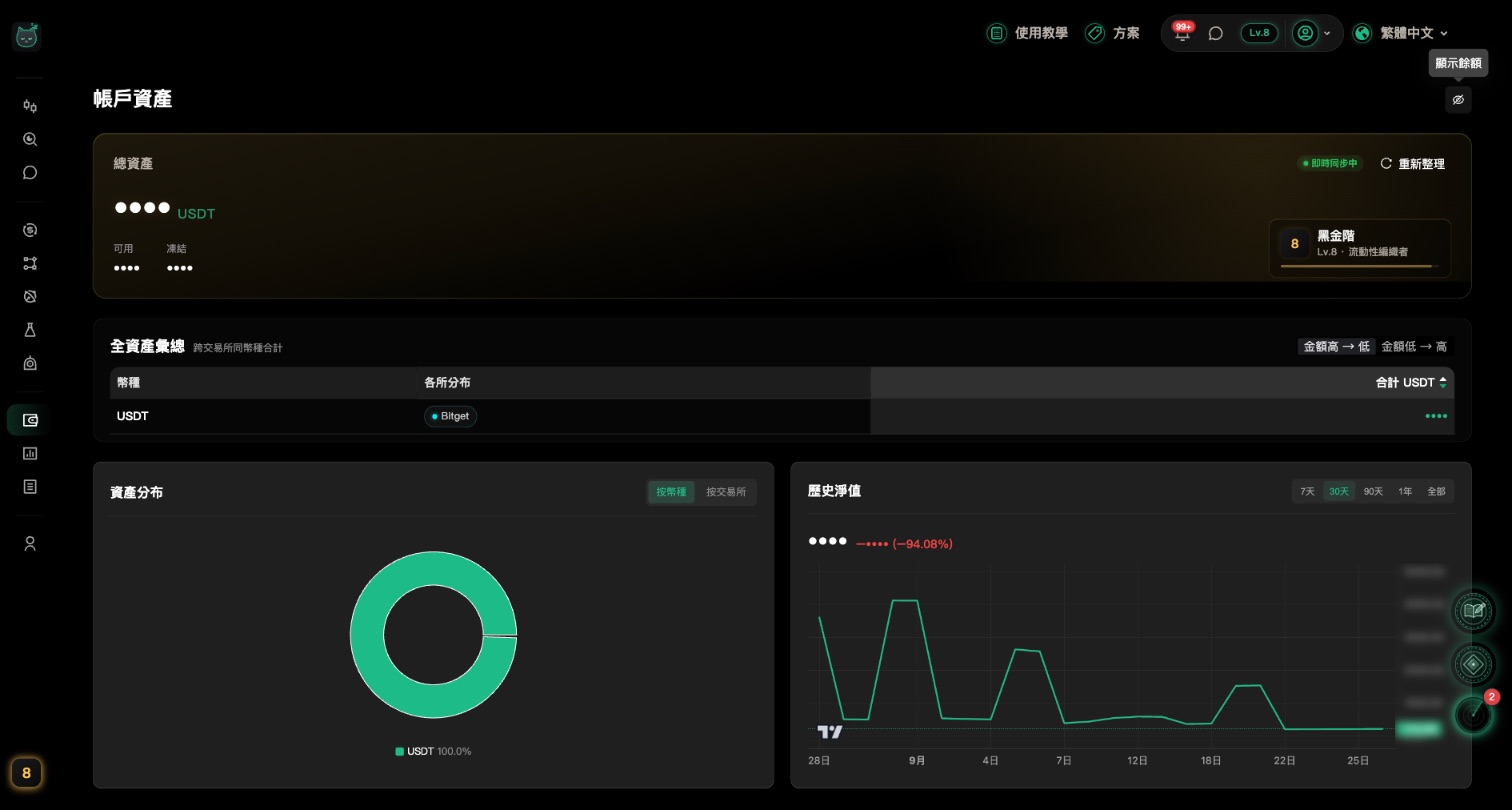Open the 黑金階 level progress card

click(1360, 248)
